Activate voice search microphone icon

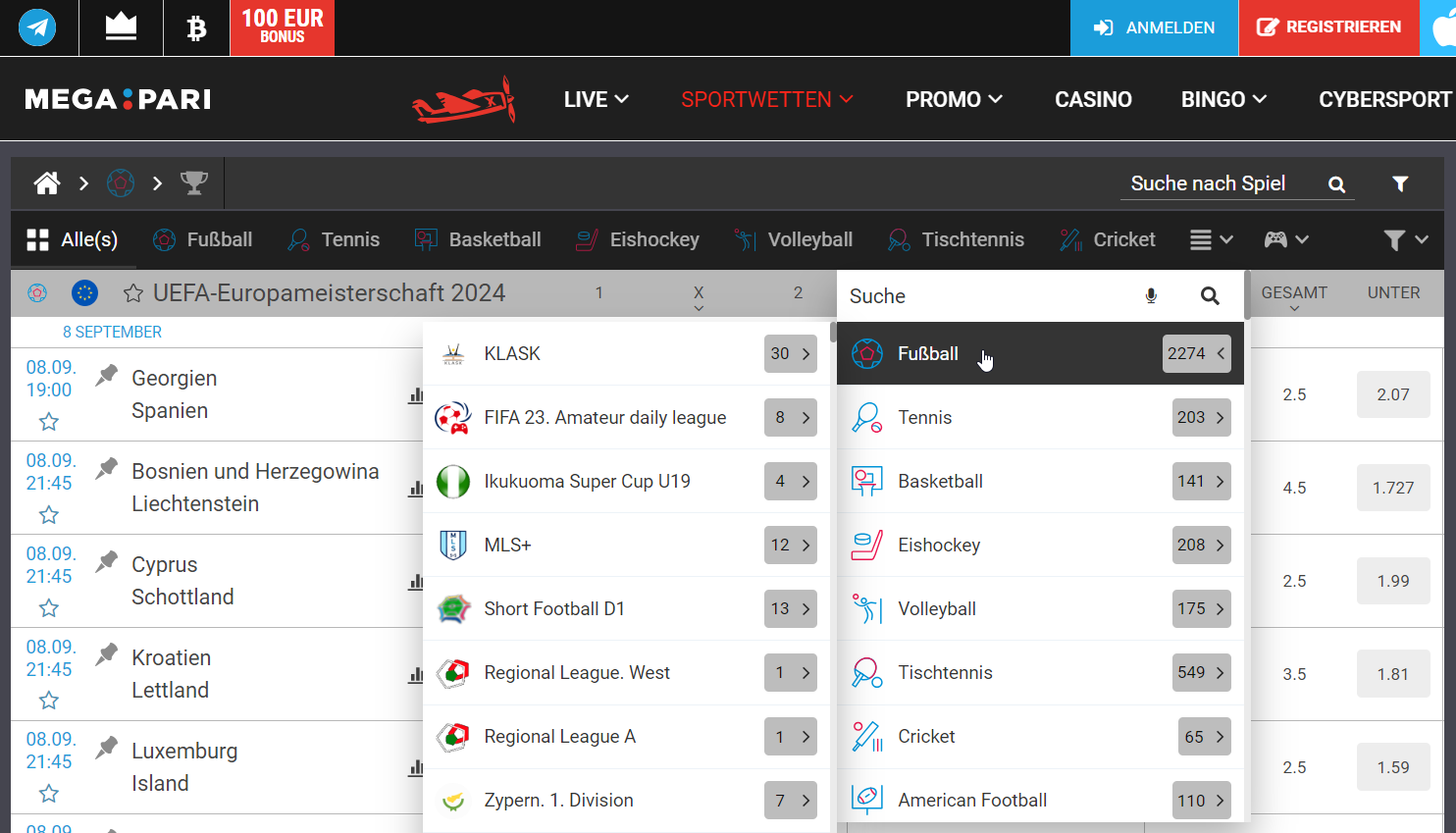pyautogui.click(x=1151, y=296)
